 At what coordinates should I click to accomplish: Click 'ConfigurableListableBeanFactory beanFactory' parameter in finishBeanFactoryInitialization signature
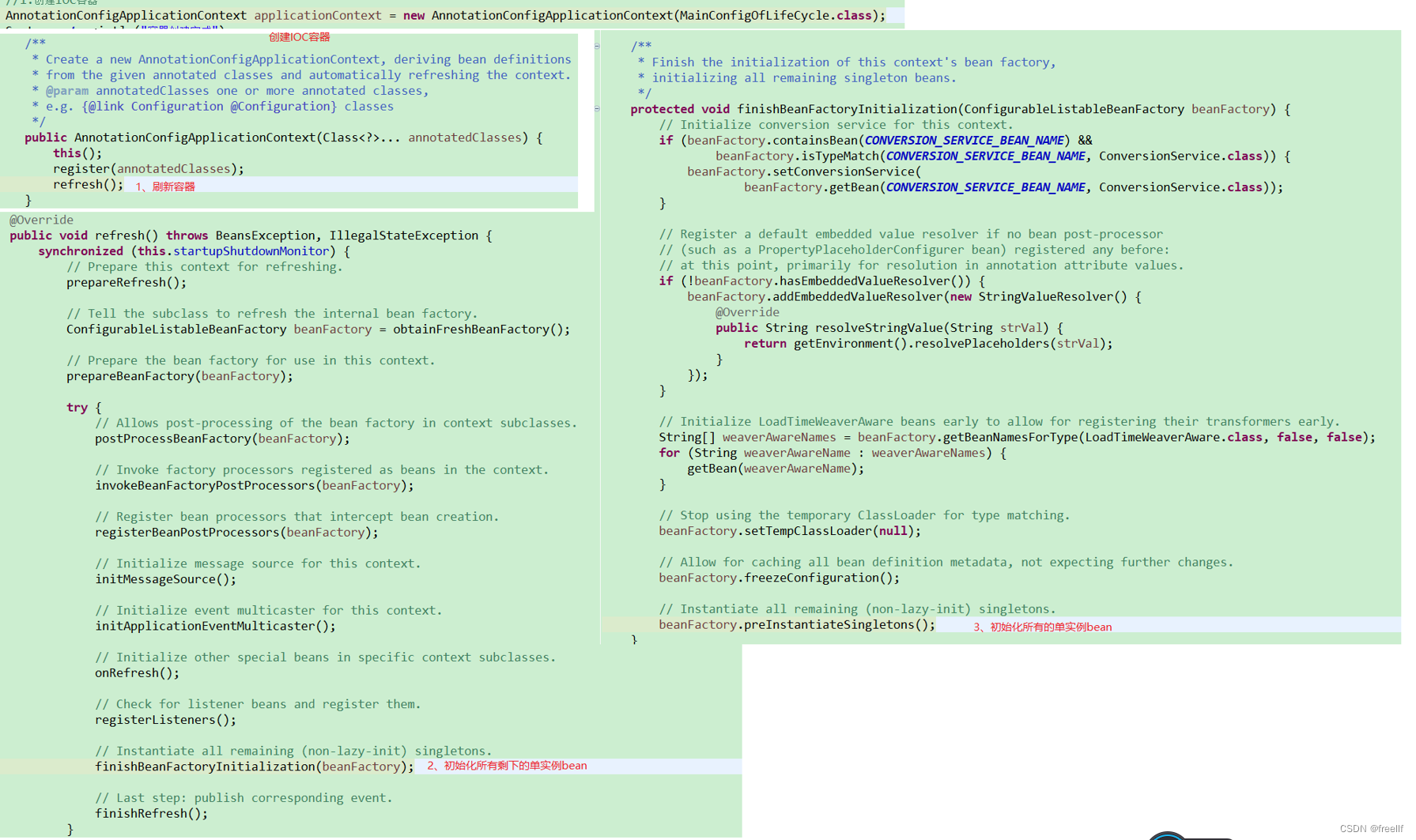[x=1116, y=109]
